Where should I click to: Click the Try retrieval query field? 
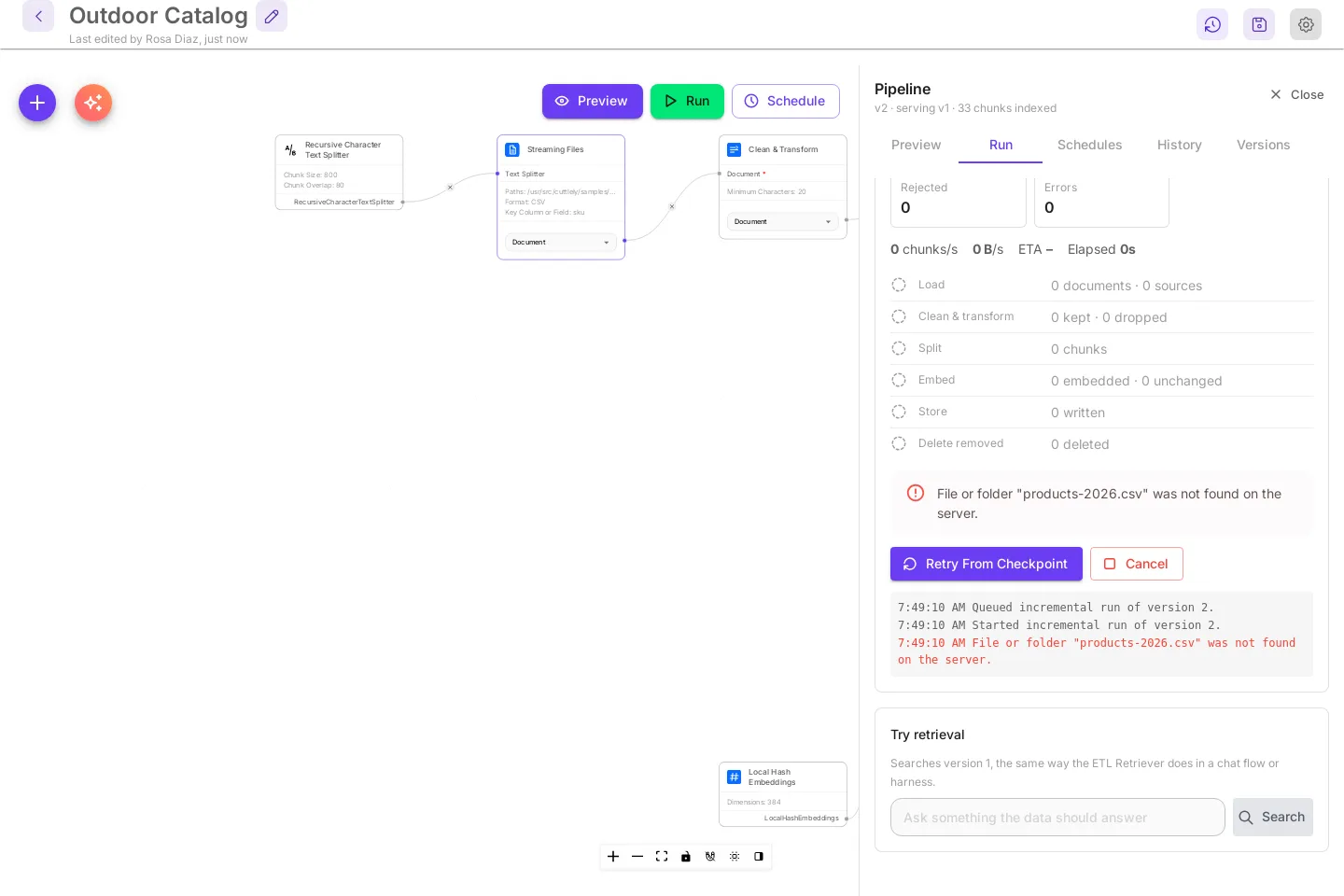pyautogui.click(x=1057, y=818)
